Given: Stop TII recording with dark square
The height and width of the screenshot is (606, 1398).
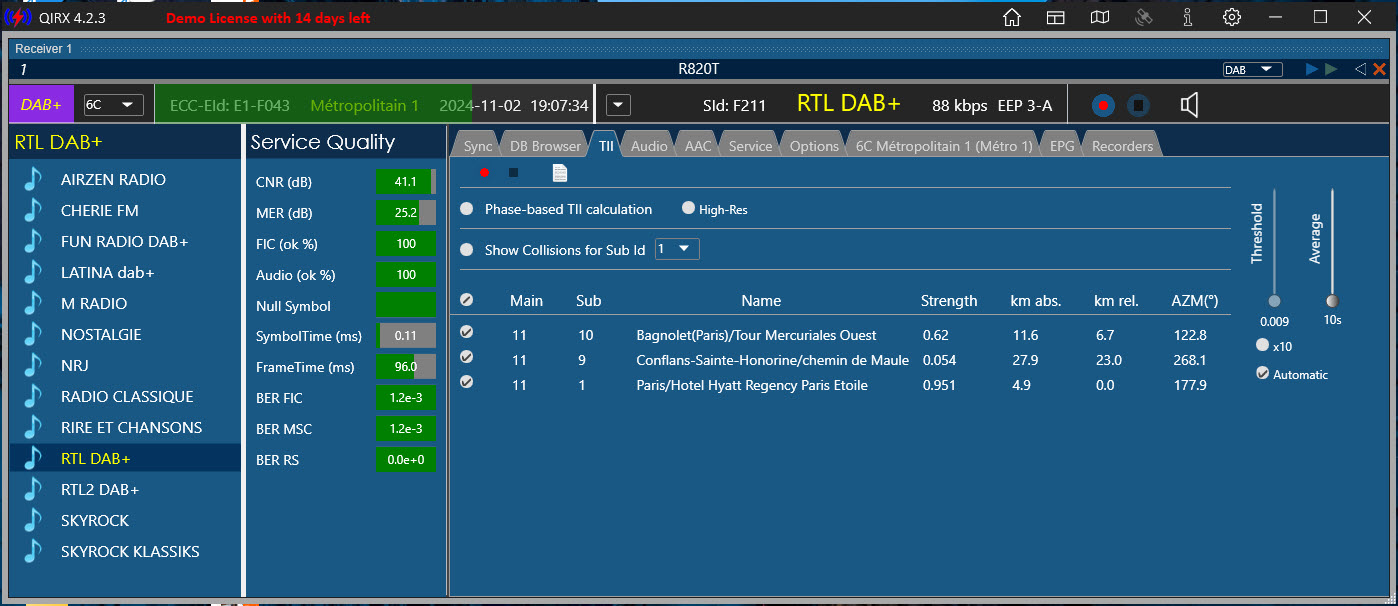Looking at the screenshot, I should (514, 173).
